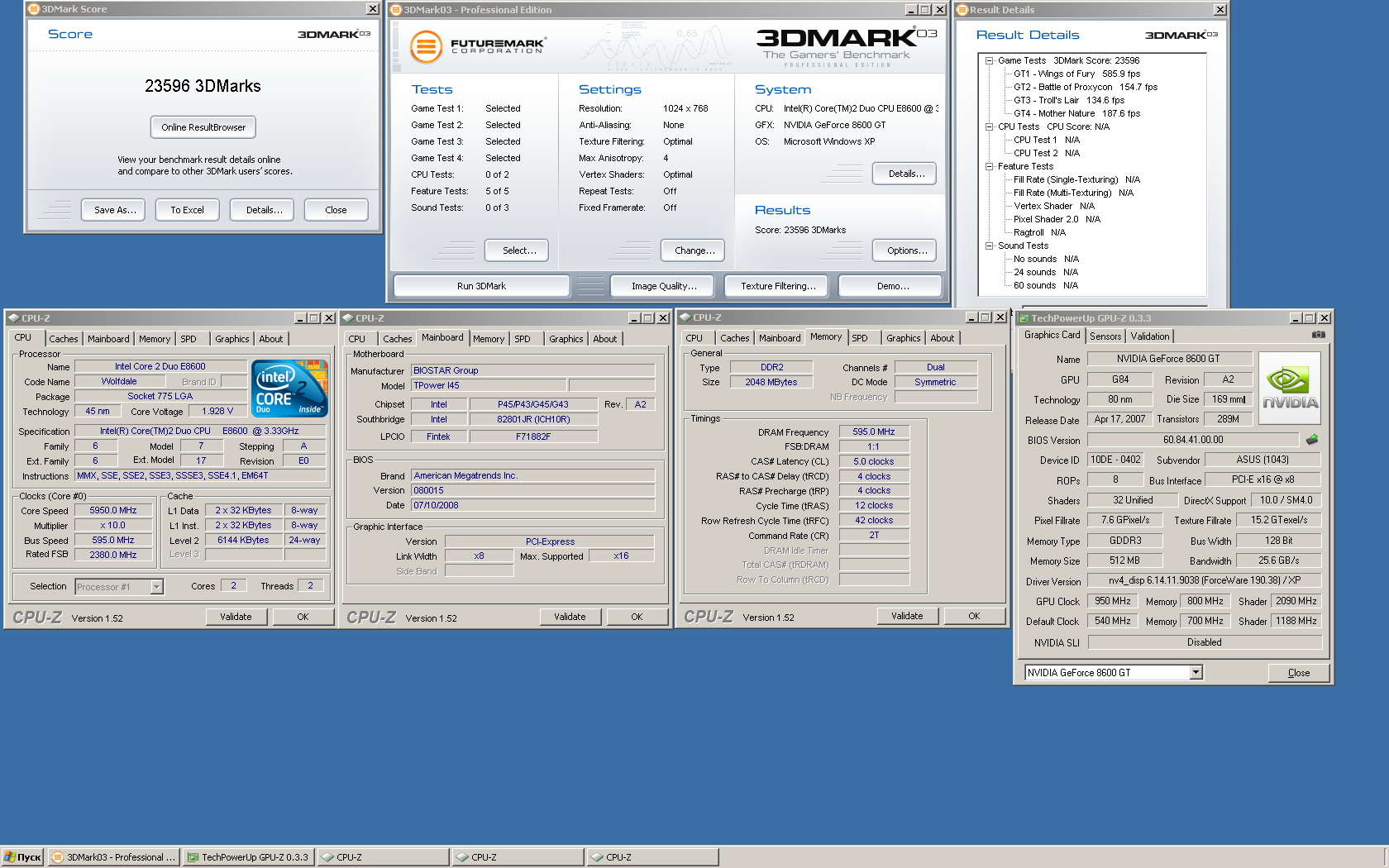
Task: Open Mainboard tab in CPU-Z memory window
Action: (x=780, y=338)
